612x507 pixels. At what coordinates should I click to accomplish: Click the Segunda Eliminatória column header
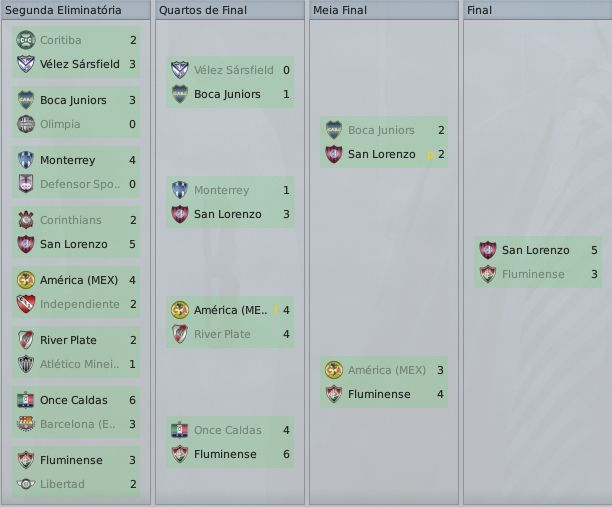tap(64, 10)
